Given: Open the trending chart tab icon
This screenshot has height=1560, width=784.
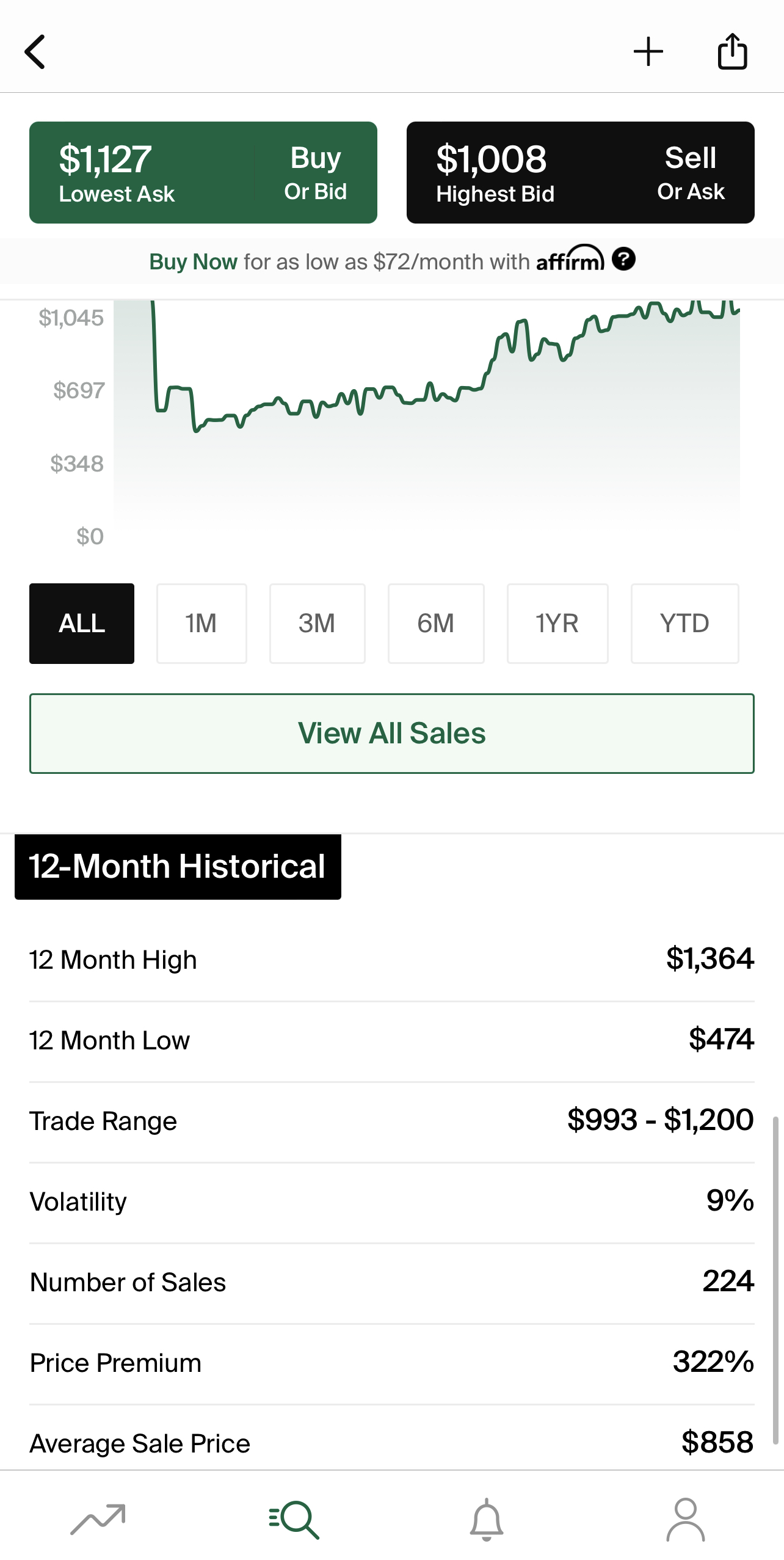Looking at the screenshot, I should click(x=98, y=1518).
